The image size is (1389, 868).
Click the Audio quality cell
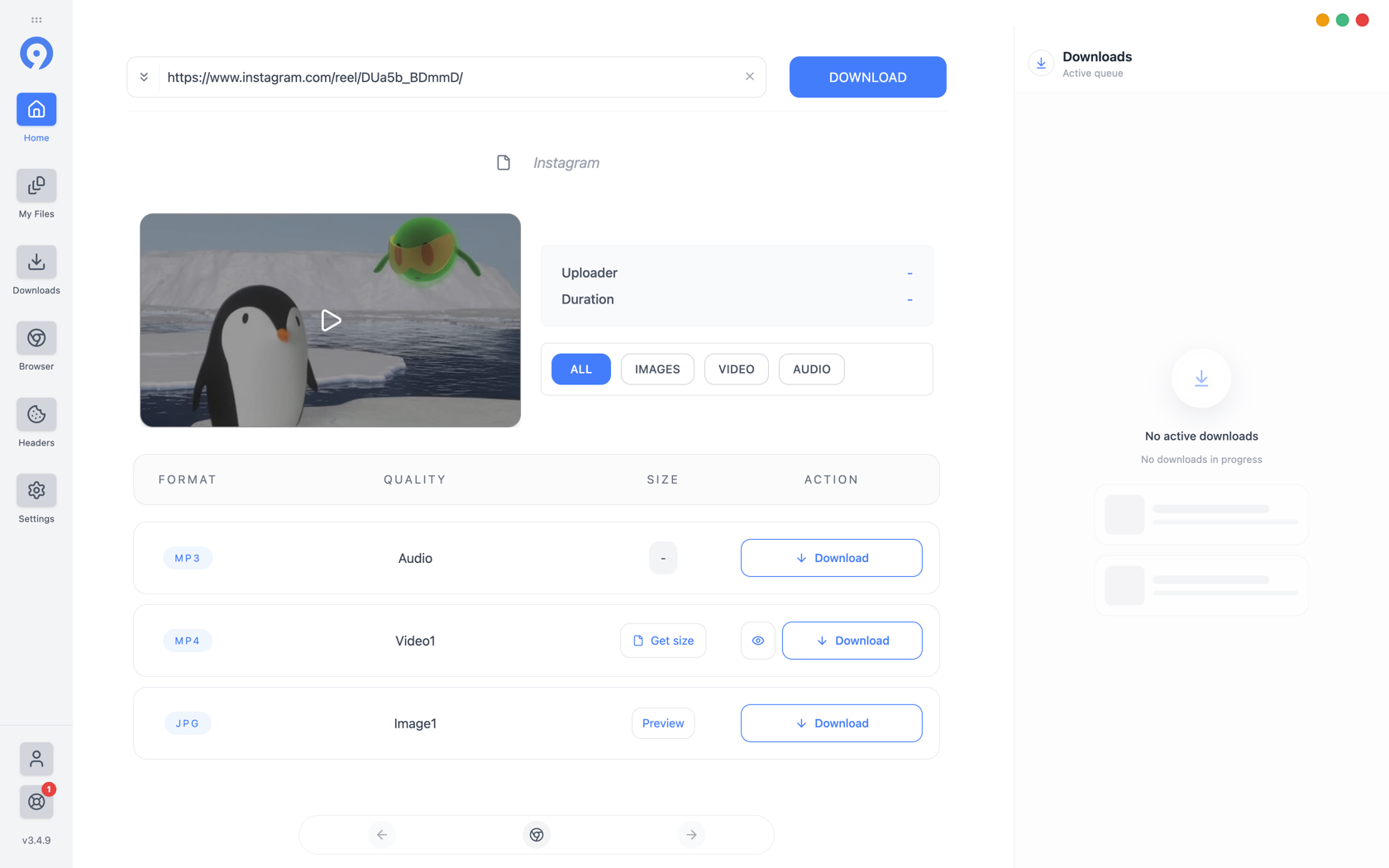pos(415,558)
